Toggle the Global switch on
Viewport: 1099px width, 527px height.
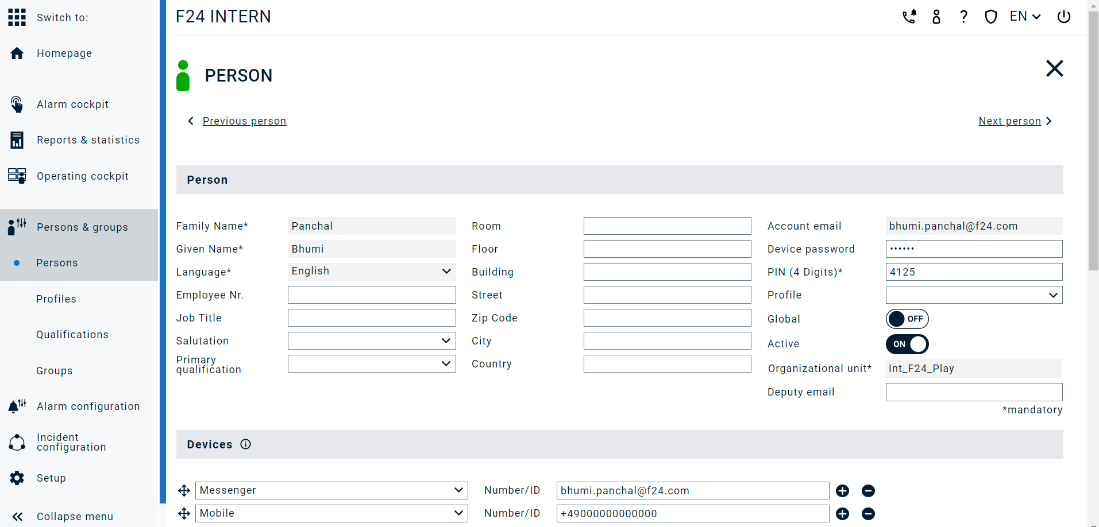907,319
